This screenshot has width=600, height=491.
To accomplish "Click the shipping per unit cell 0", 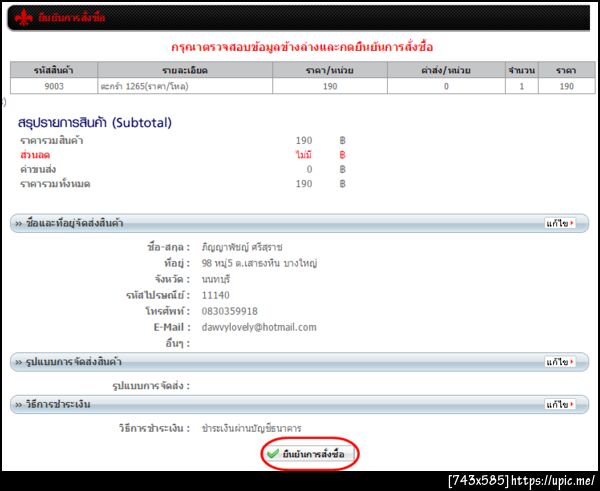I will tap(446, 86).
